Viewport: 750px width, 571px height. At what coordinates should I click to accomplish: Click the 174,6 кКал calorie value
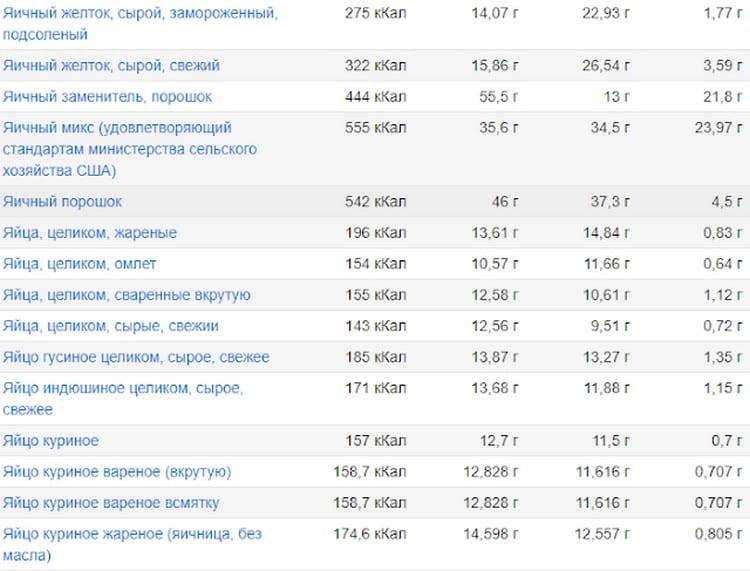[370, 534]
